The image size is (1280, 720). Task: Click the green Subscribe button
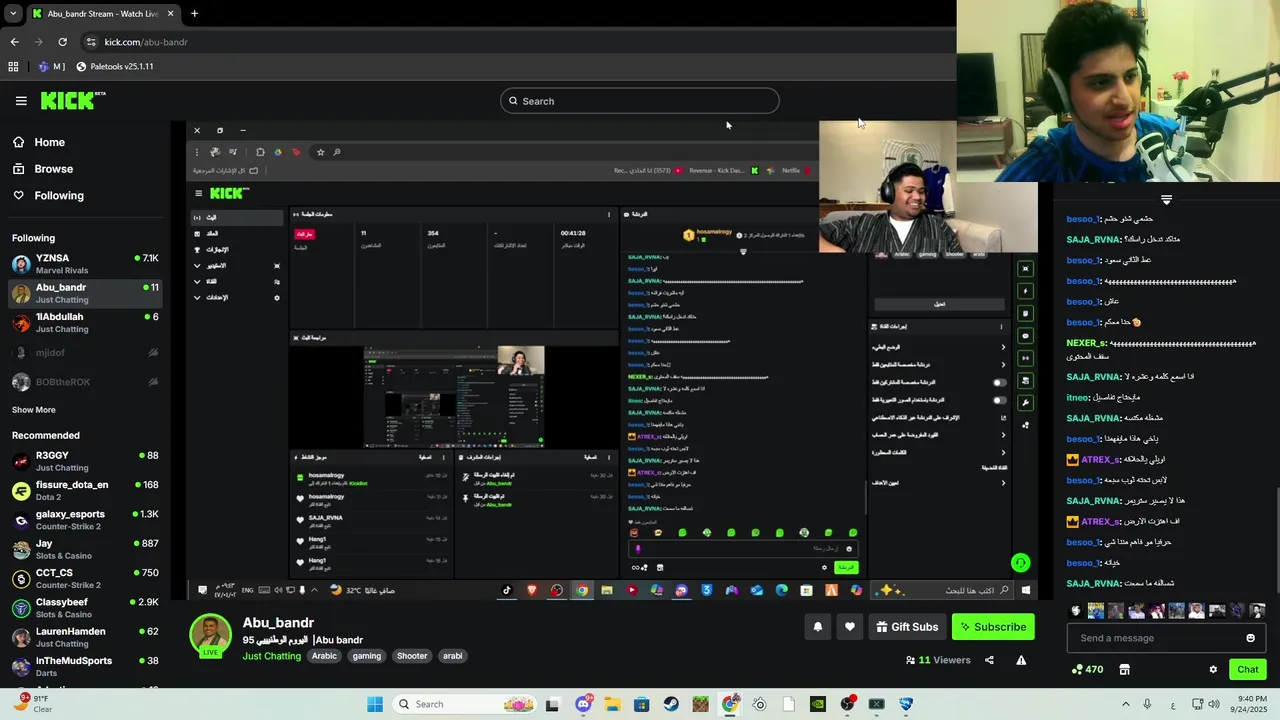[x=993, y=627]
